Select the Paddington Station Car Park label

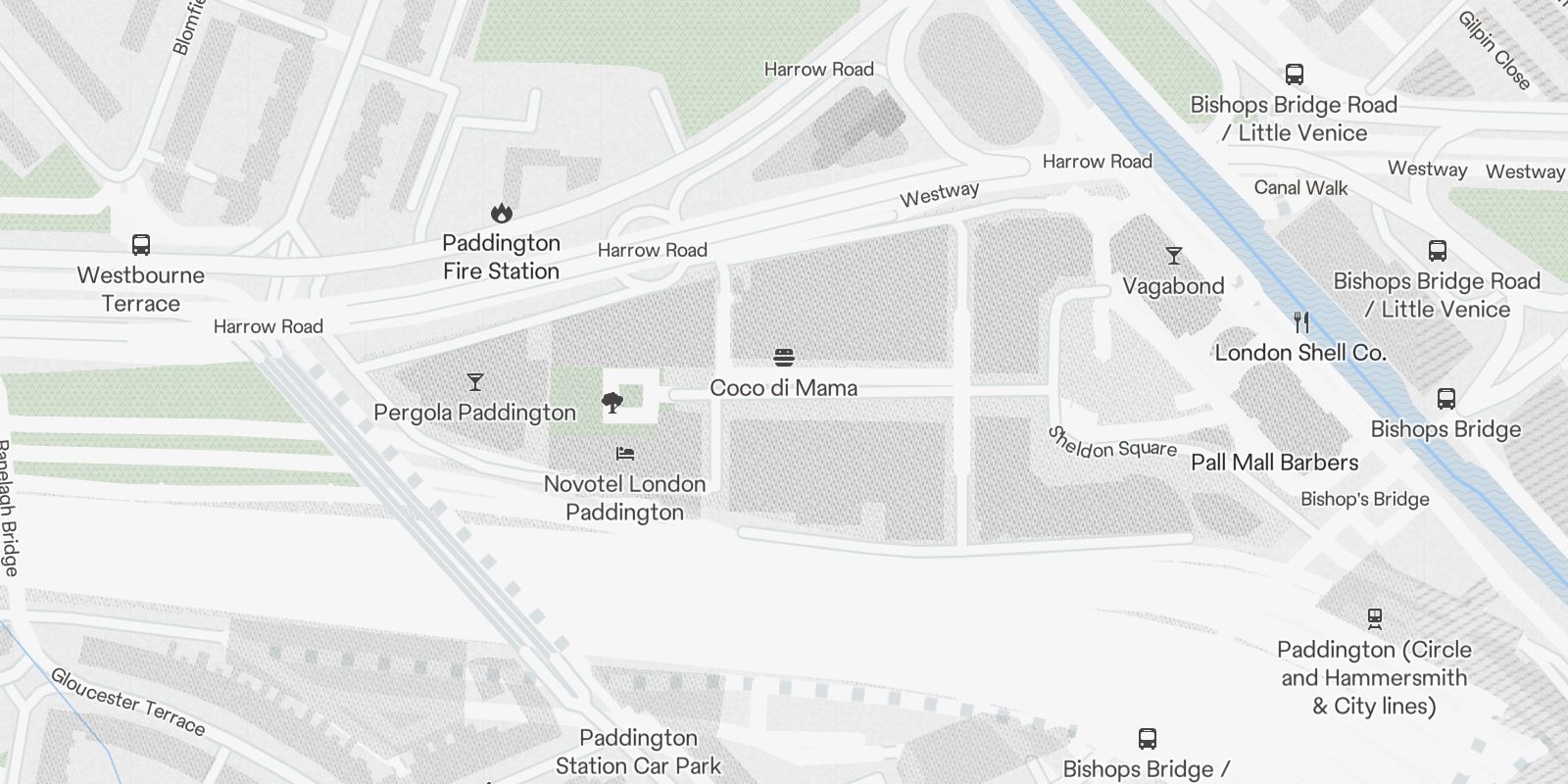pos(638,752)
